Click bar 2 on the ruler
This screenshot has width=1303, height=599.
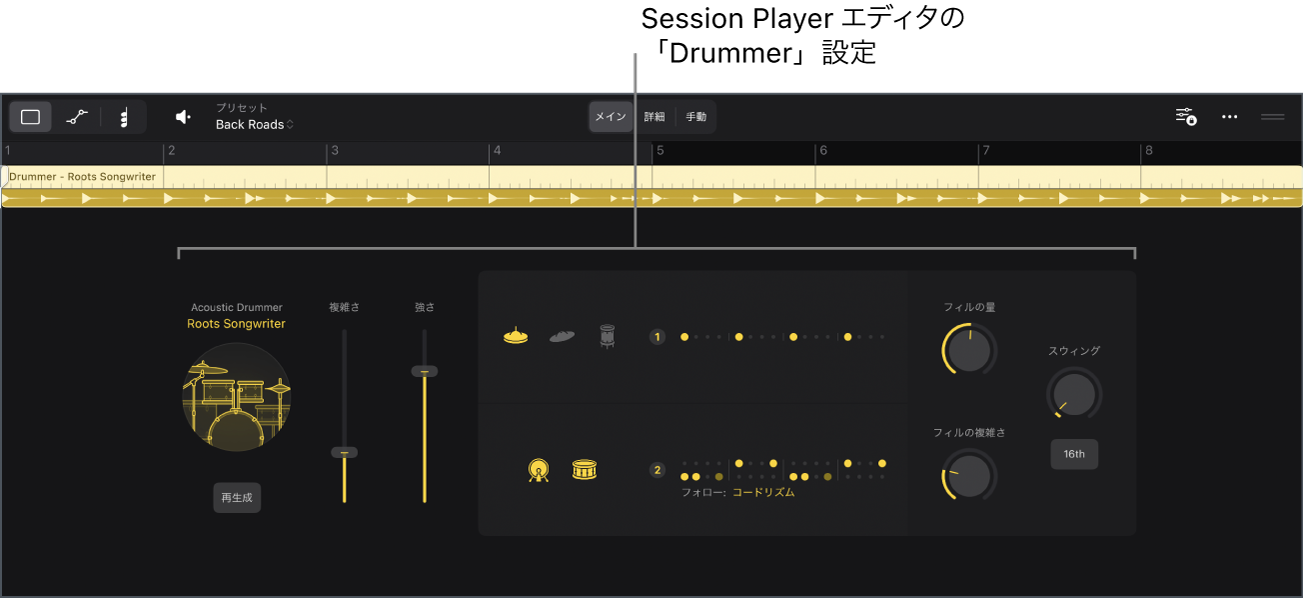point(172,151)
